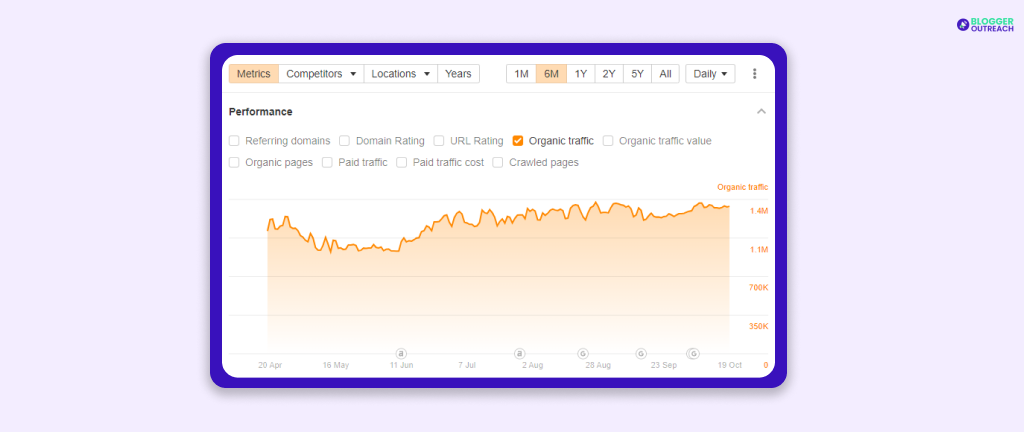Screen dimensions: 1024x432
Task: Open the Daily interval dropdown
Action: coord(710,74)
